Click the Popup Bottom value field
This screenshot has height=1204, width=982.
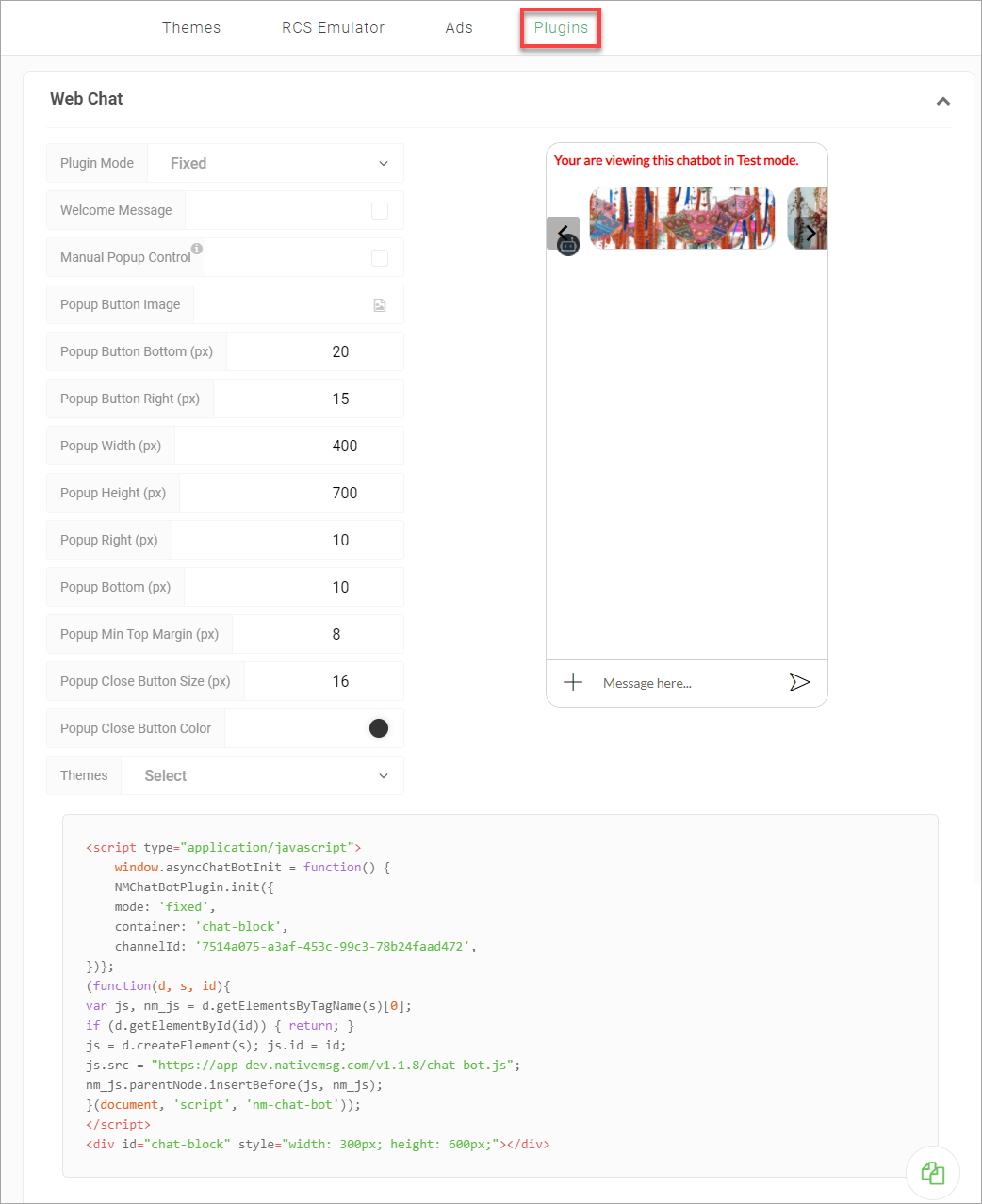294,587
